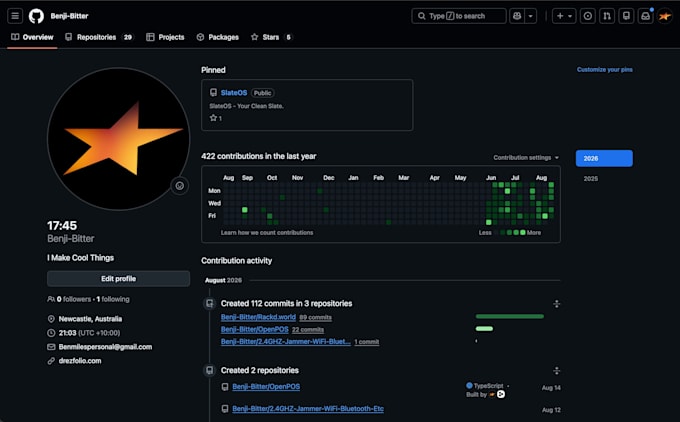Collapse the Created 2 repositories section

[556, 371]
